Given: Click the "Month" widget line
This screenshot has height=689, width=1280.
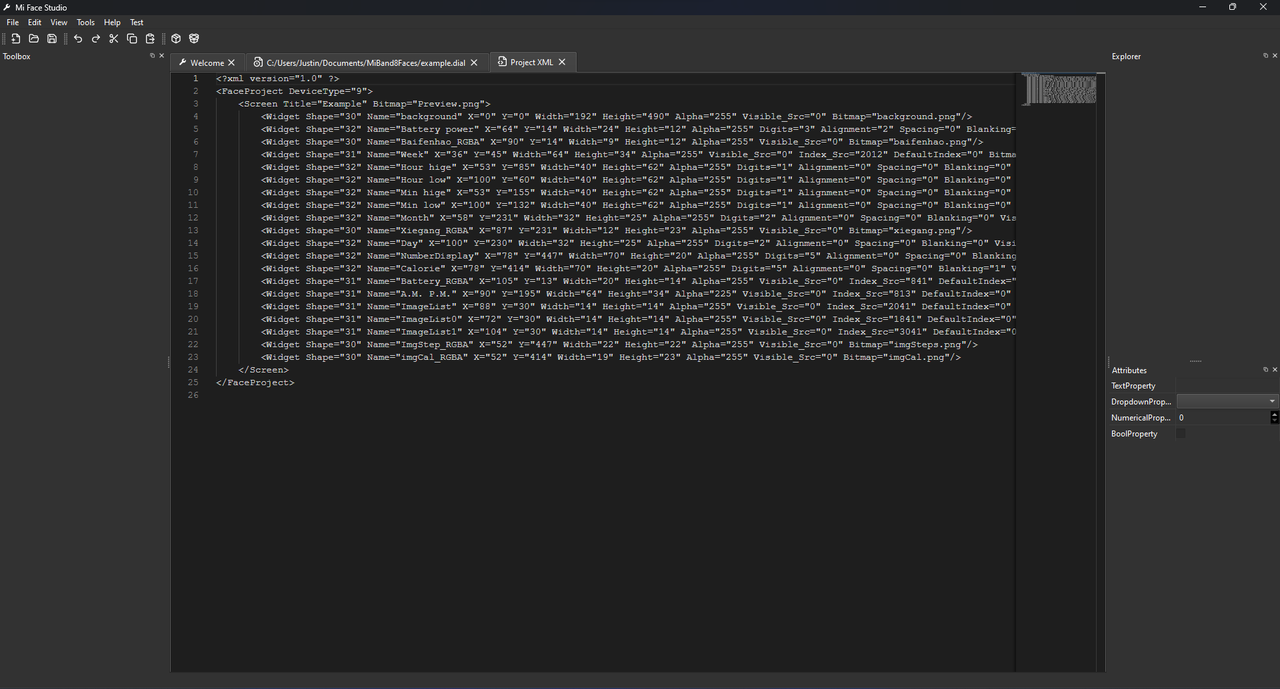Looking at the screenshot, I should pyautogui.click(x=638, y=218).
